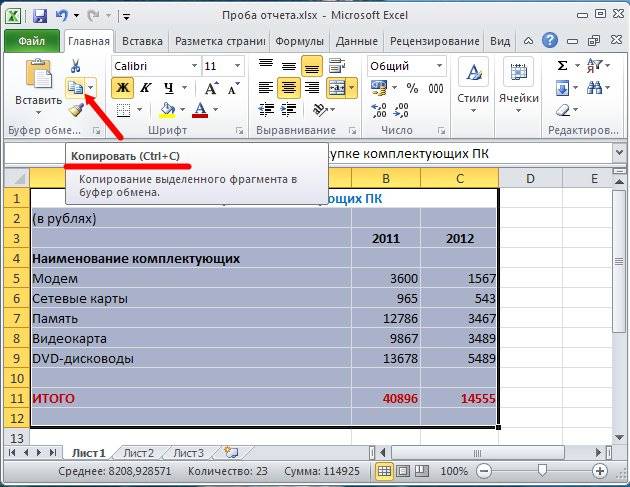Screen dimensions: 630x487
Task: Open Excel Help question mark
Action: coord(550,41)
